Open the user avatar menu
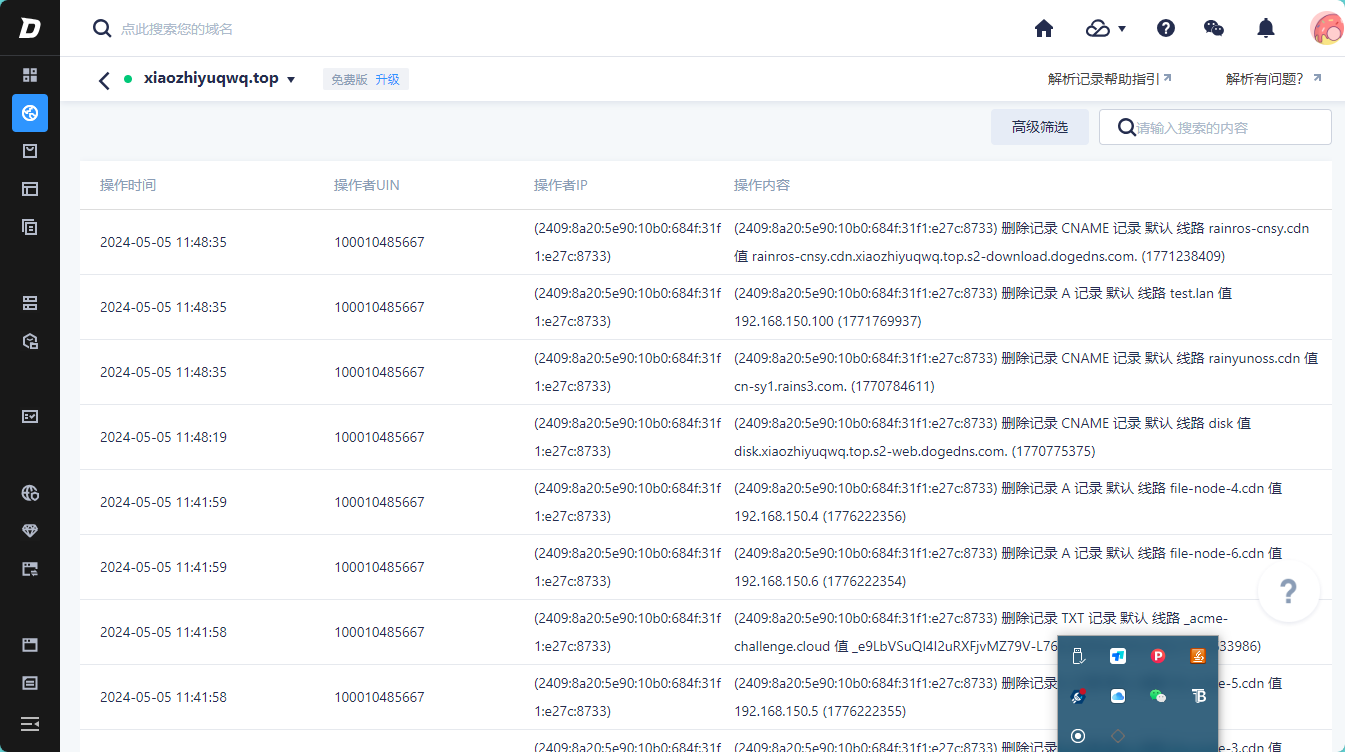Viewport: 1345px width, 752px height. click(x=1327, y=28)
